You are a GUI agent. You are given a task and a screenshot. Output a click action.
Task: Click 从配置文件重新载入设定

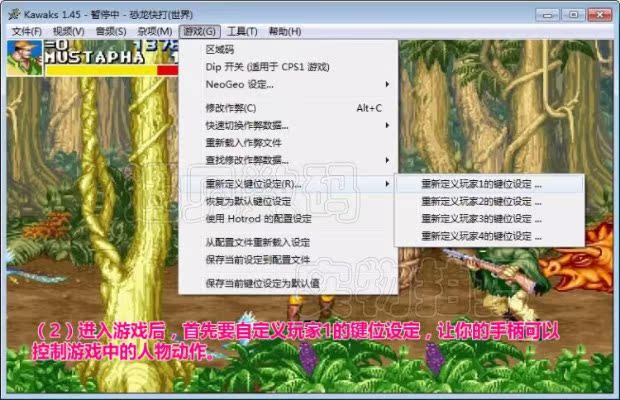pyautogui.click(x=288, y=242)
